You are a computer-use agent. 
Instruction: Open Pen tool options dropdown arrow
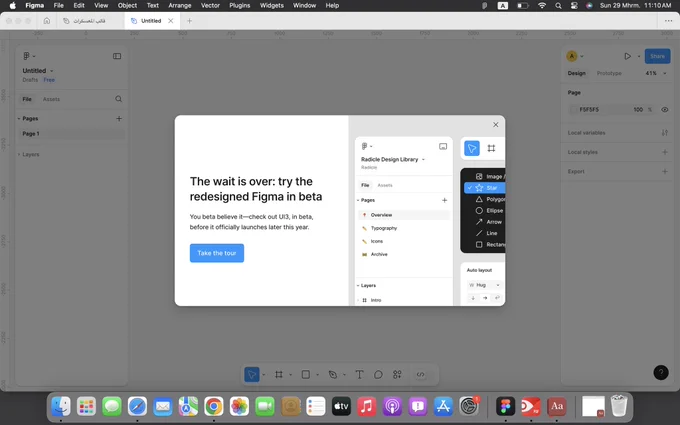[344, 375]
